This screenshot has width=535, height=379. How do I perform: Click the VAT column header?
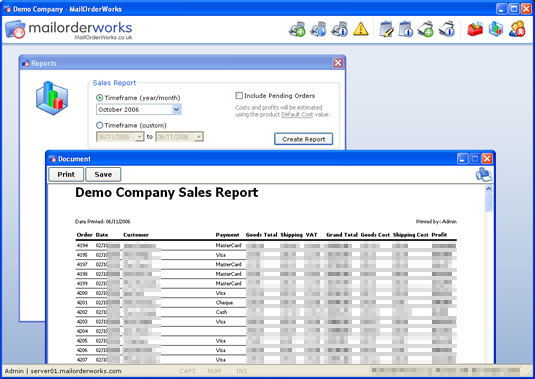[311, 235]
